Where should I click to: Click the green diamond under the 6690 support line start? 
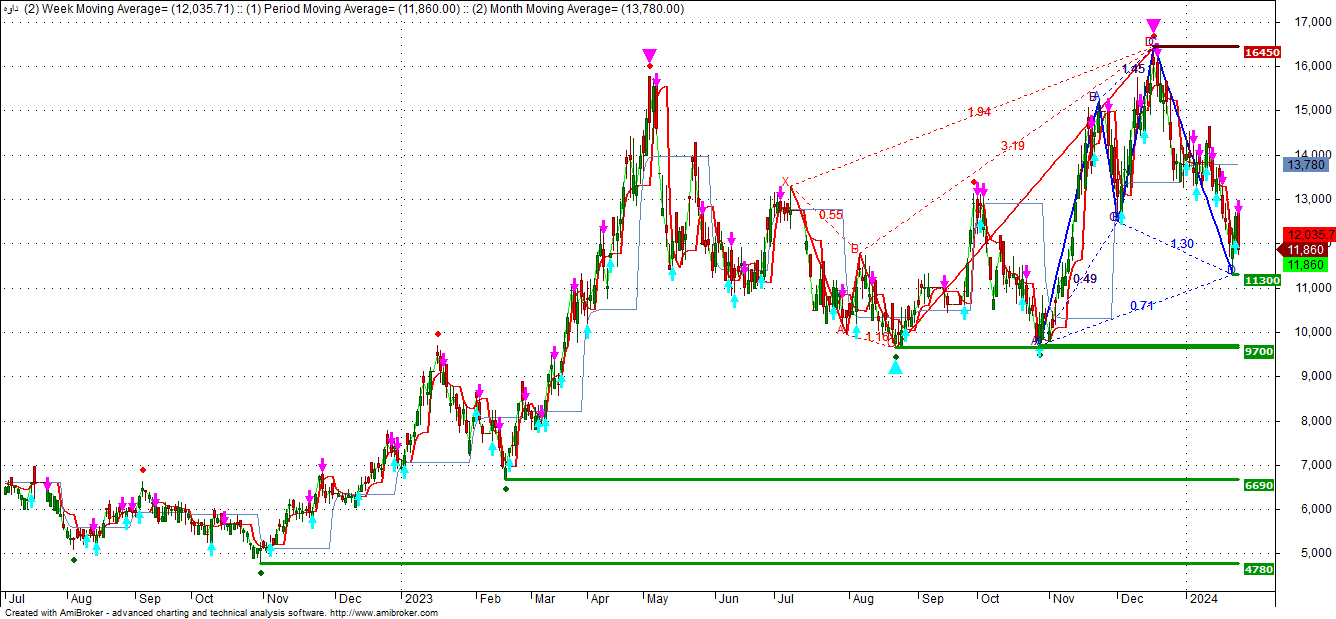click(506, 488)
